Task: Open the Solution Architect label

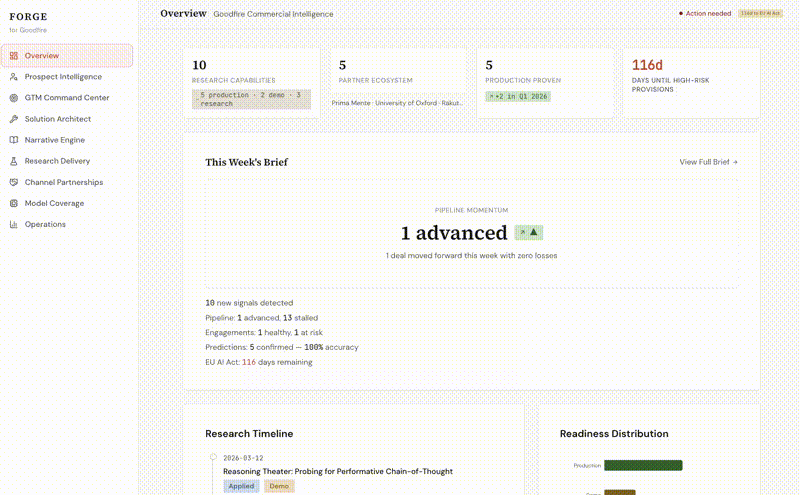Action: [58, 119]
